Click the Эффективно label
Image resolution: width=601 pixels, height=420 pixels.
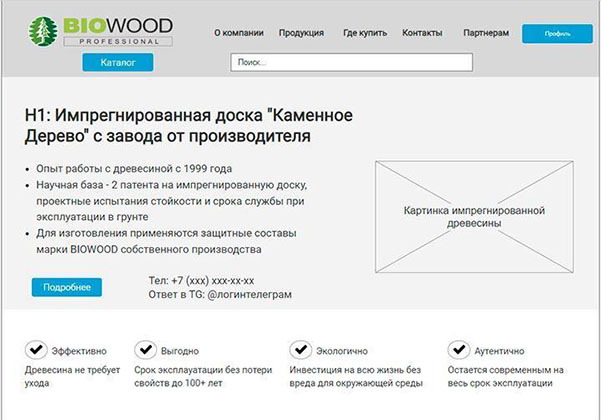(x=79, y=351)
